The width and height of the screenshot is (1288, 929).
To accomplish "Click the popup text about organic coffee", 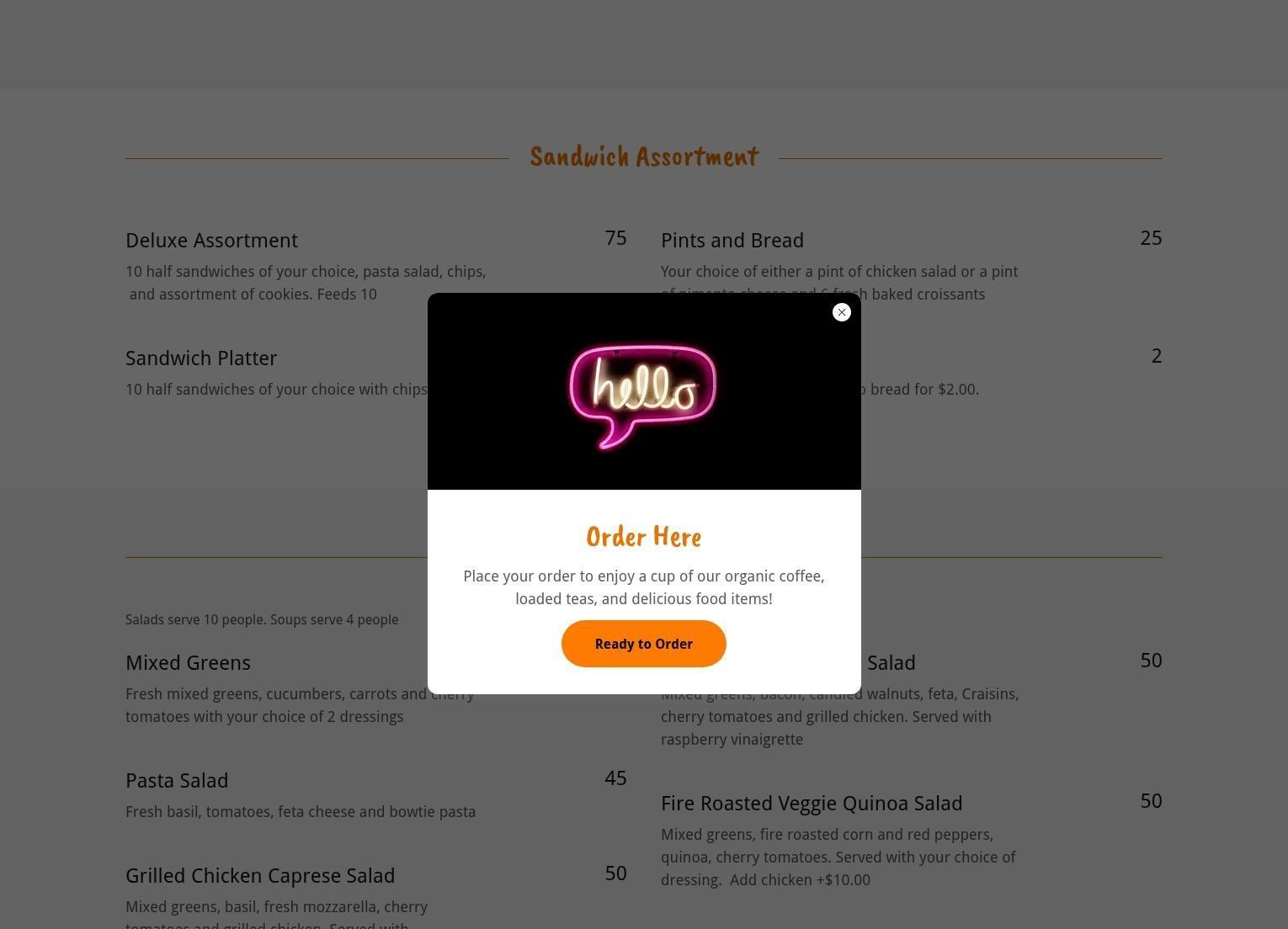I will click(644, 587).
